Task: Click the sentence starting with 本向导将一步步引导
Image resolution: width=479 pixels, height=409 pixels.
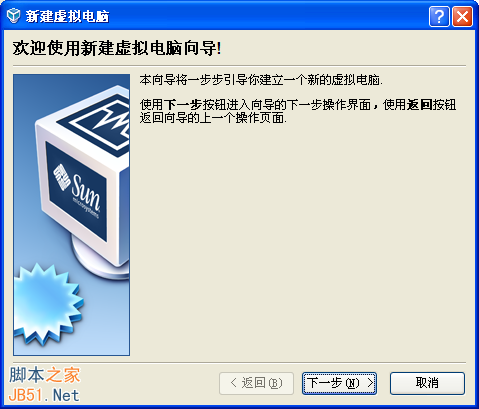Action: [x=261, y=80]
